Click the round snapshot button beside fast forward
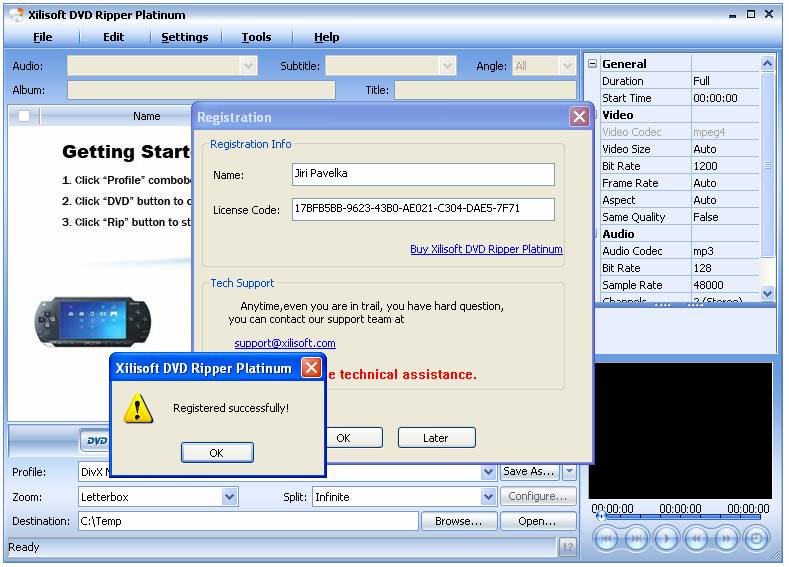The image size is (789, 567). (x=756, y=539)
